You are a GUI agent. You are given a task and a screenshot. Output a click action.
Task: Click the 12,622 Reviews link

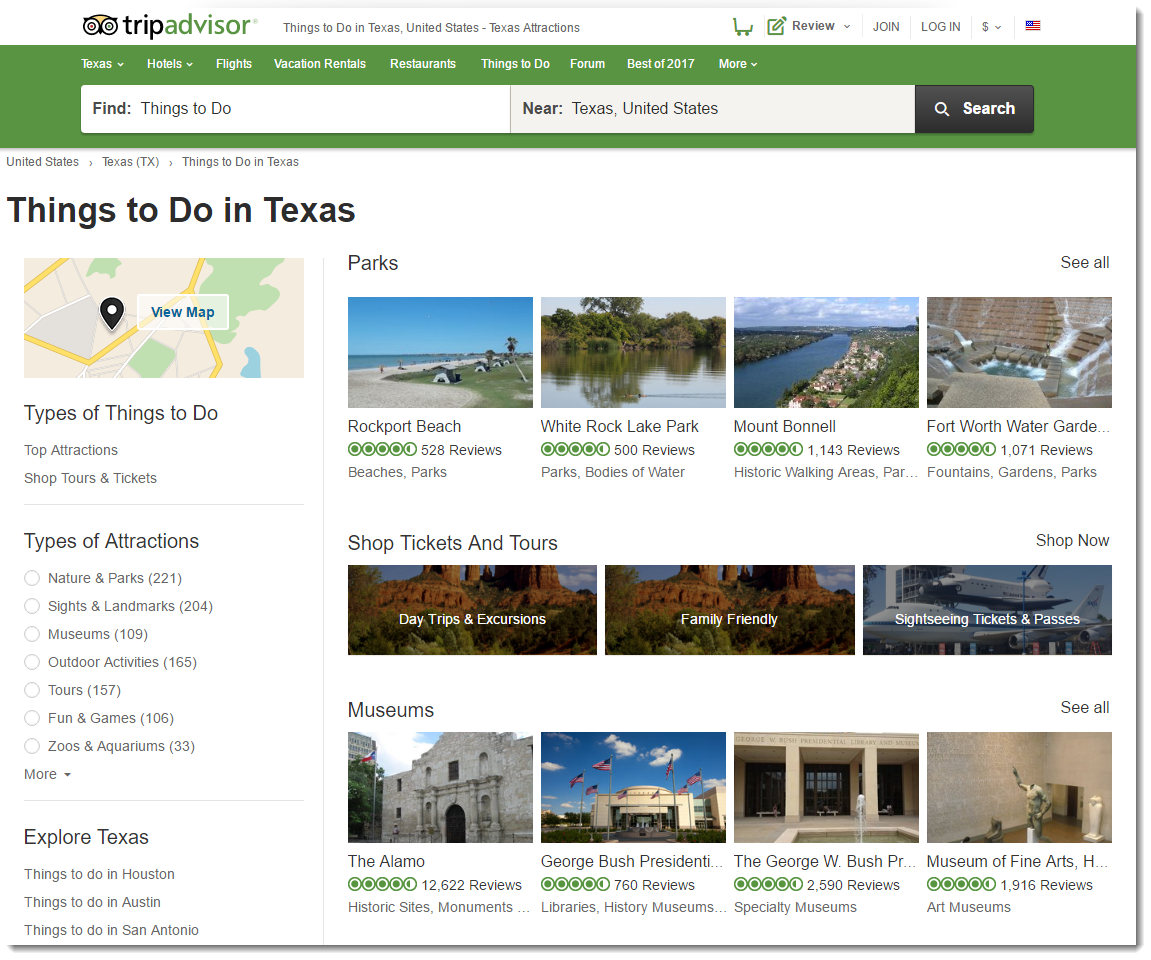pos(471,885)
